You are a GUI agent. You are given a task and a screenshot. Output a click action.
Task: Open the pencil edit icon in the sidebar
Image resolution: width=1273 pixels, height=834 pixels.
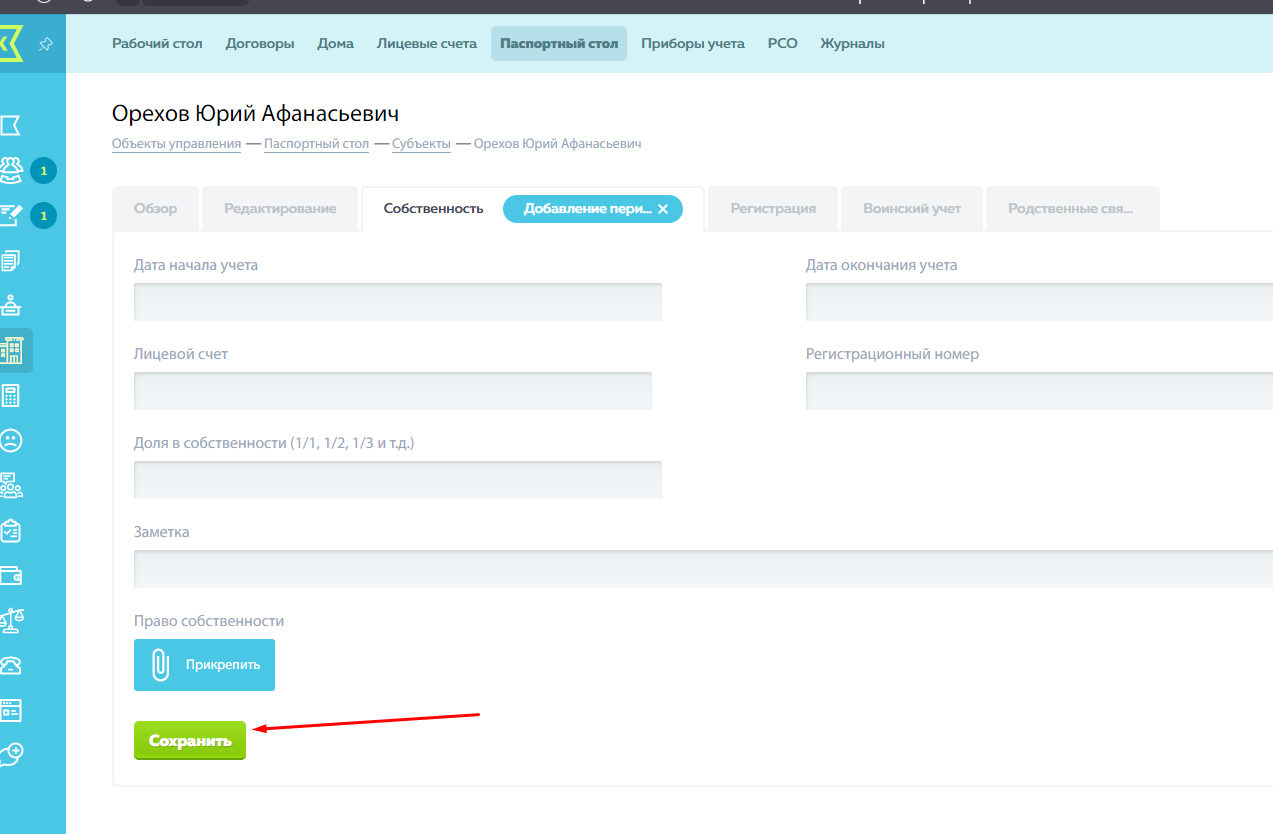[x=11, y=215]
